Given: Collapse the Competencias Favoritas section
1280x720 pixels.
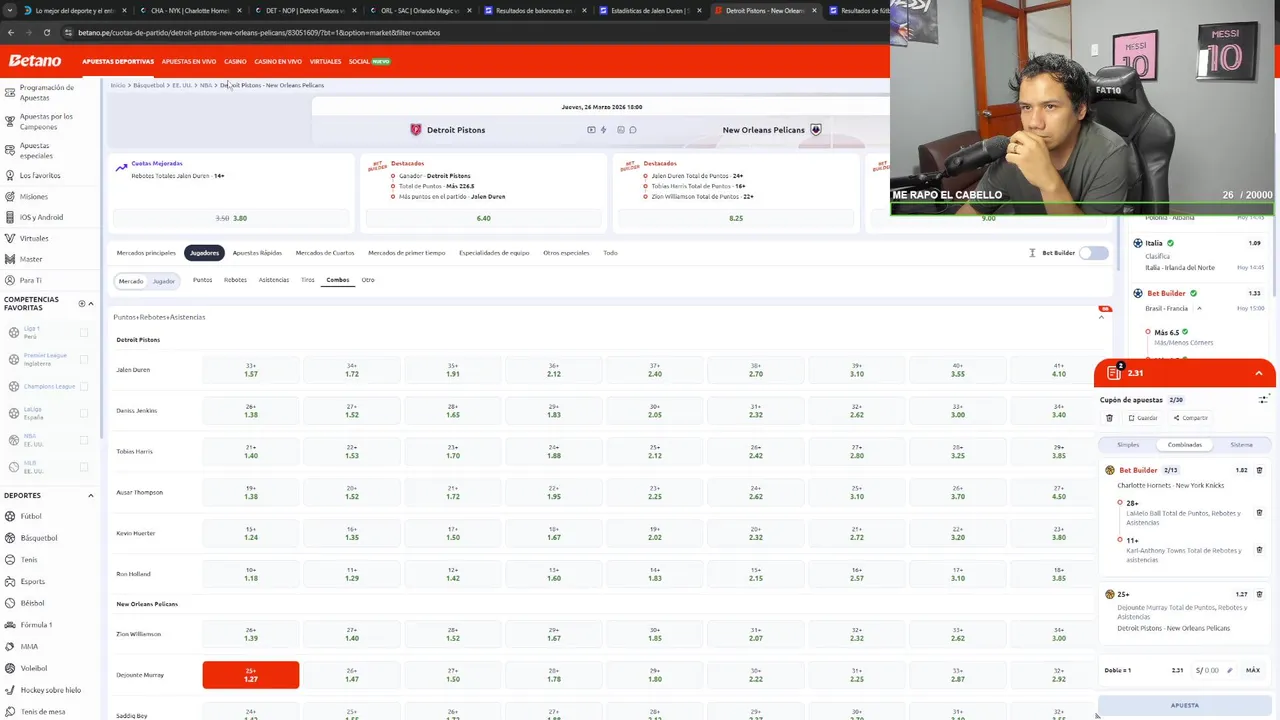Looking at the screenshot, I should [91, 303].
